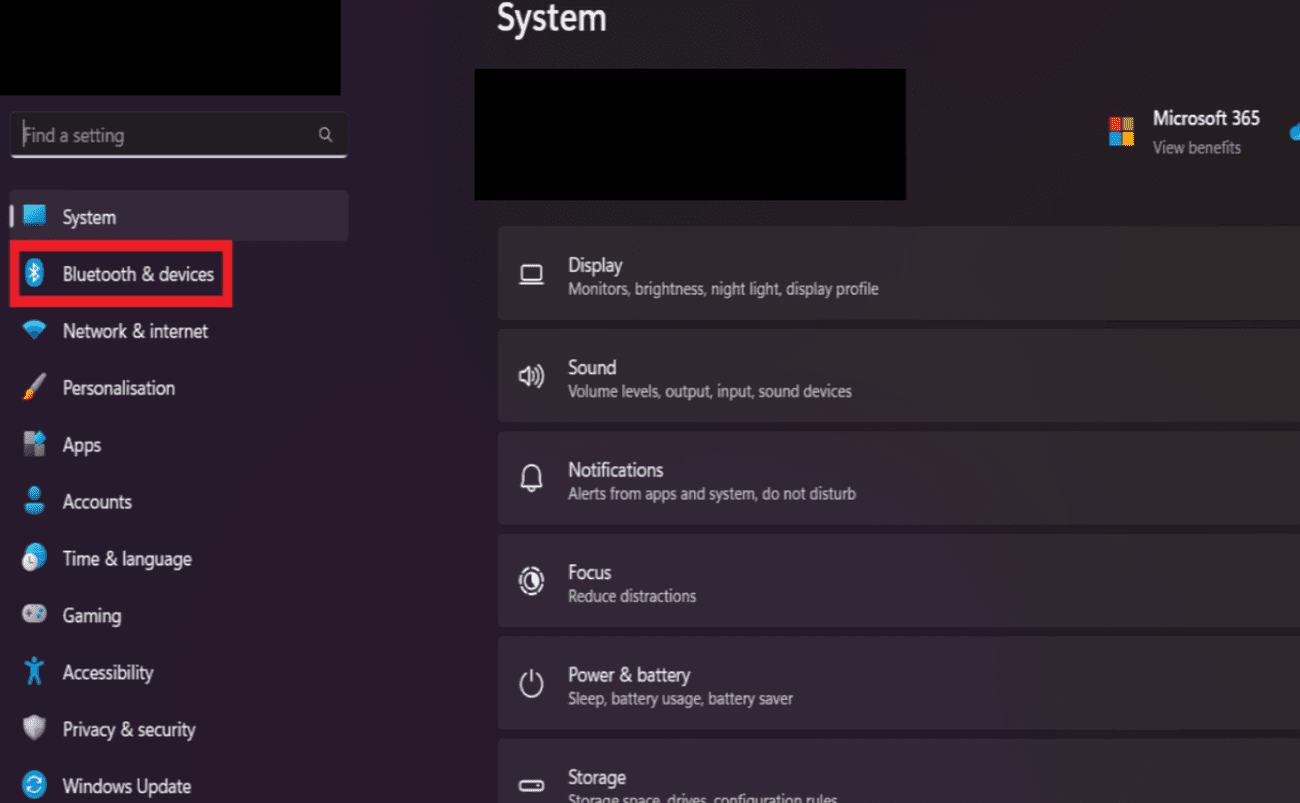This screenshot has height=803, width=1300.
Task: Click the Personalisation paintbrush icon
Action: pos(35,387)
